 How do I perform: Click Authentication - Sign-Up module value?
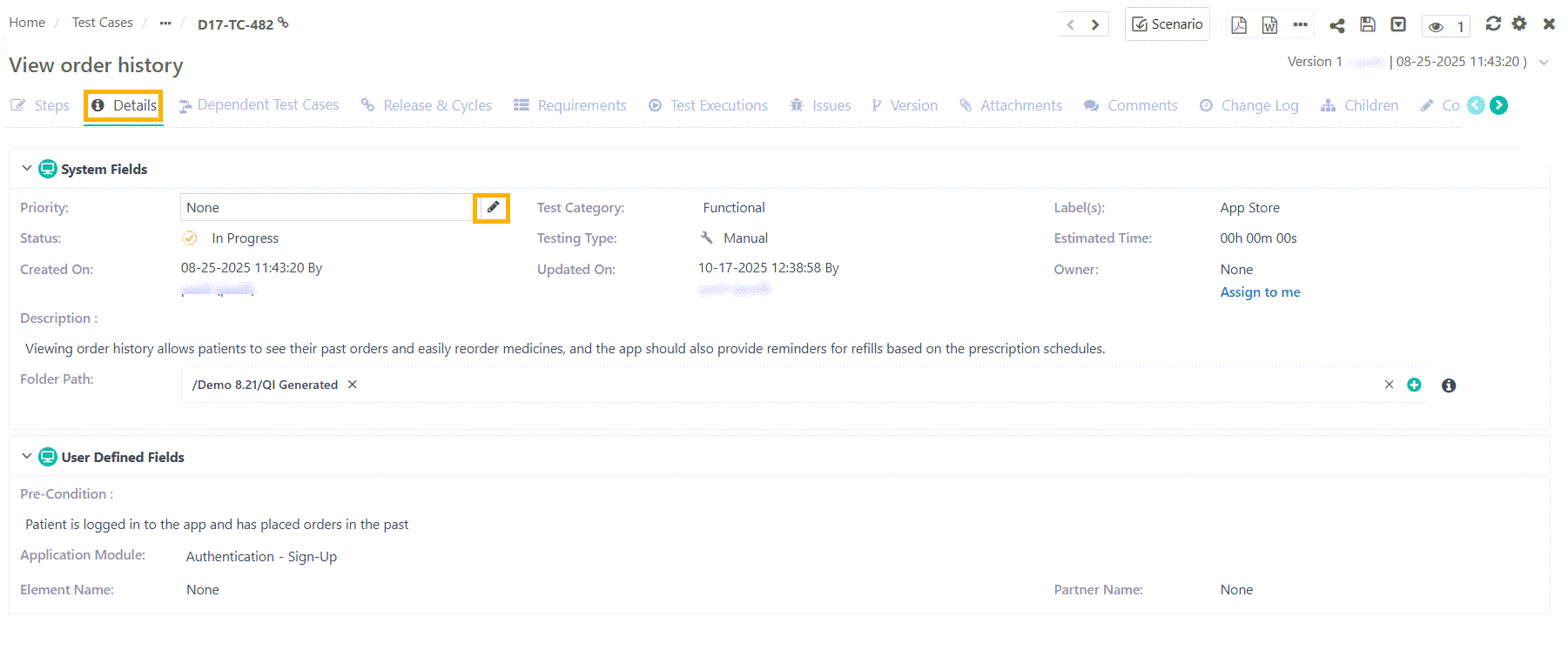coord(261,557)
